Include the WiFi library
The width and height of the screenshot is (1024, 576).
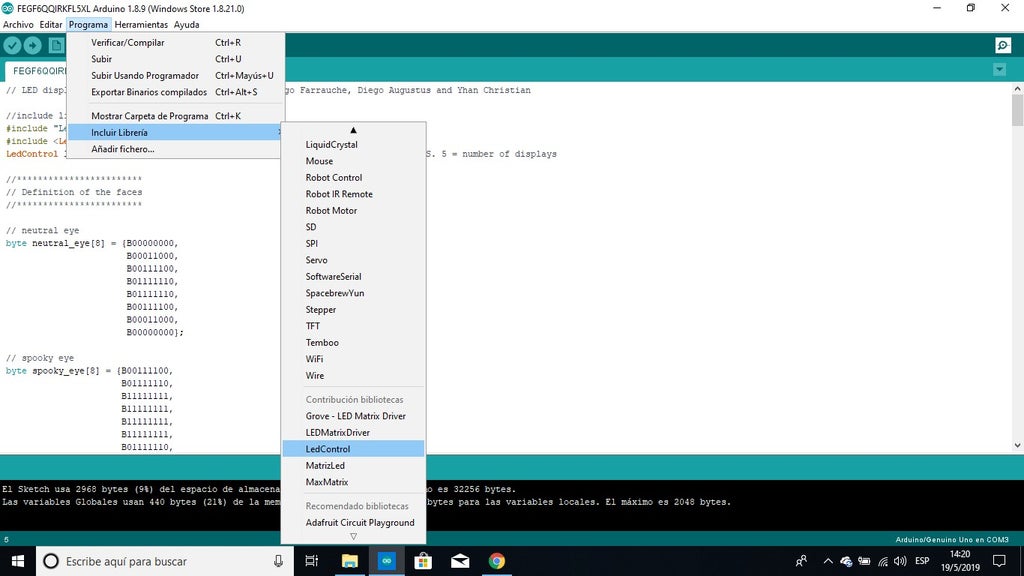click(353, 359)
